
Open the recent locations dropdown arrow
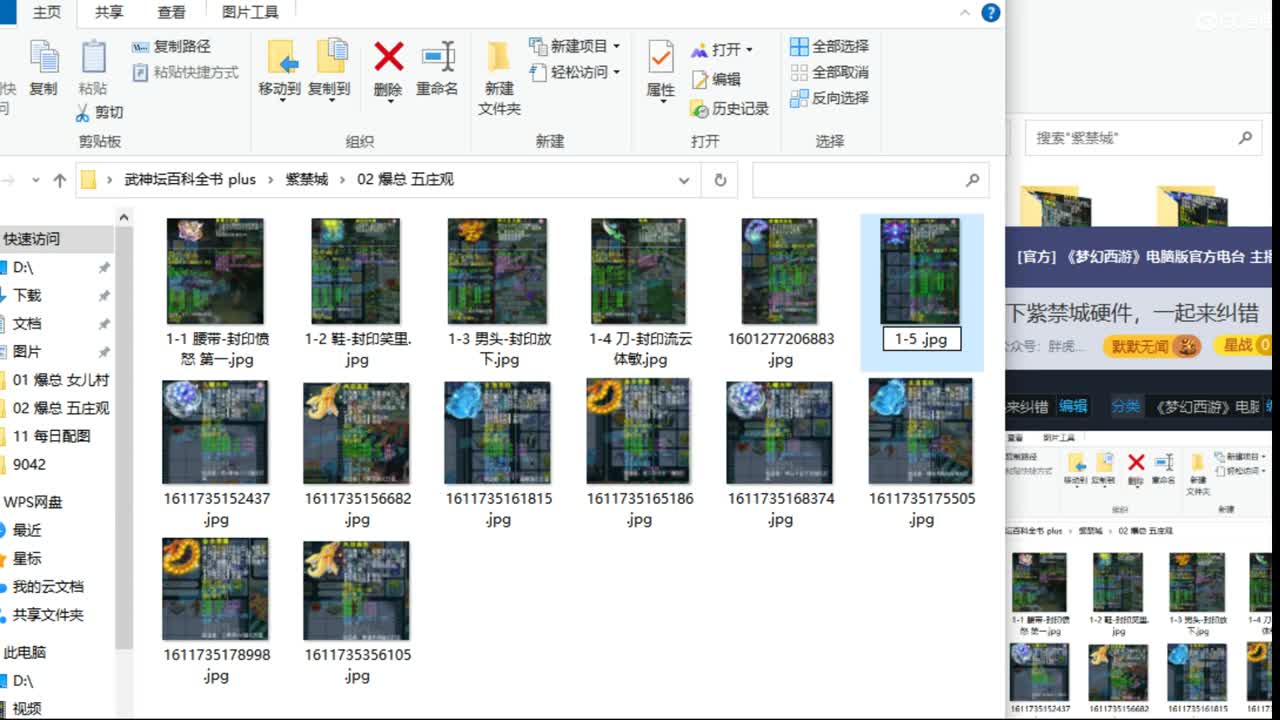36,180
